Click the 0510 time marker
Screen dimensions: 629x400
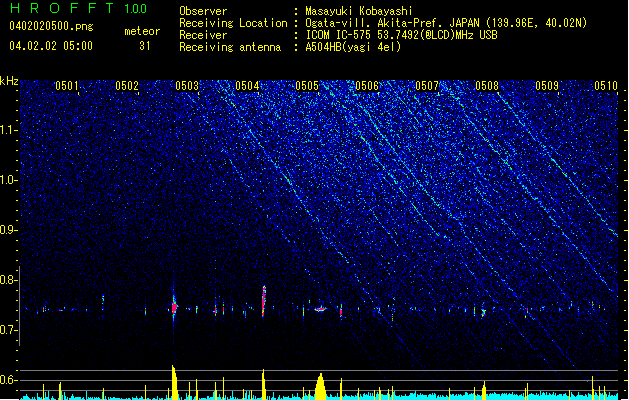pyautogui.click(x=606, y=86)
